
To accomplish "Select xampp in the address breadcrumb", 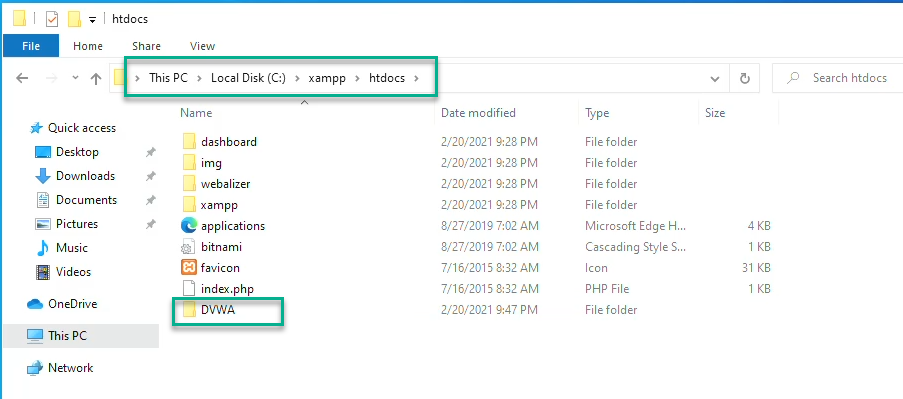I will coord(327,78).
